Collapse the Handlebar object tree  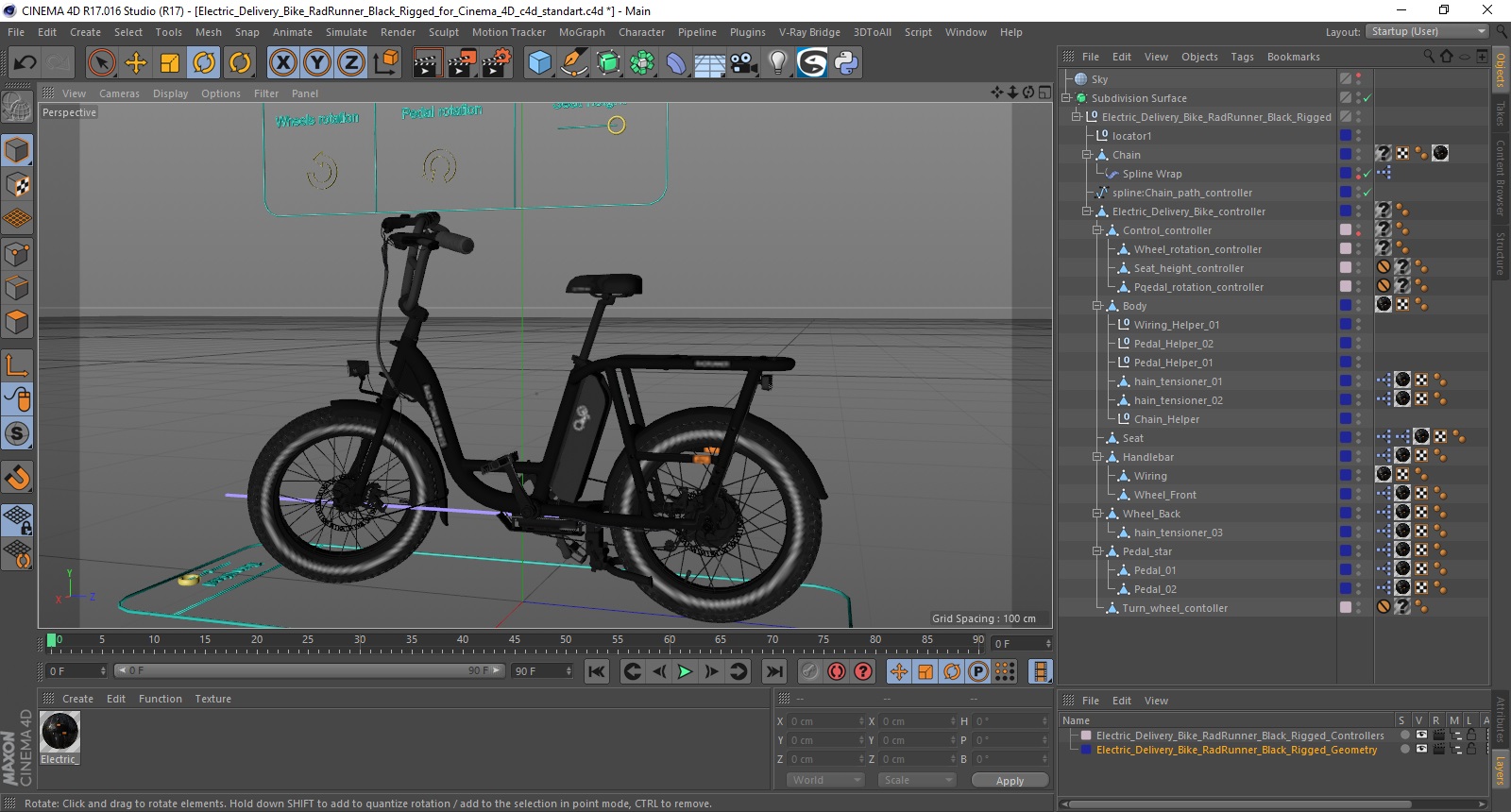1097,457
